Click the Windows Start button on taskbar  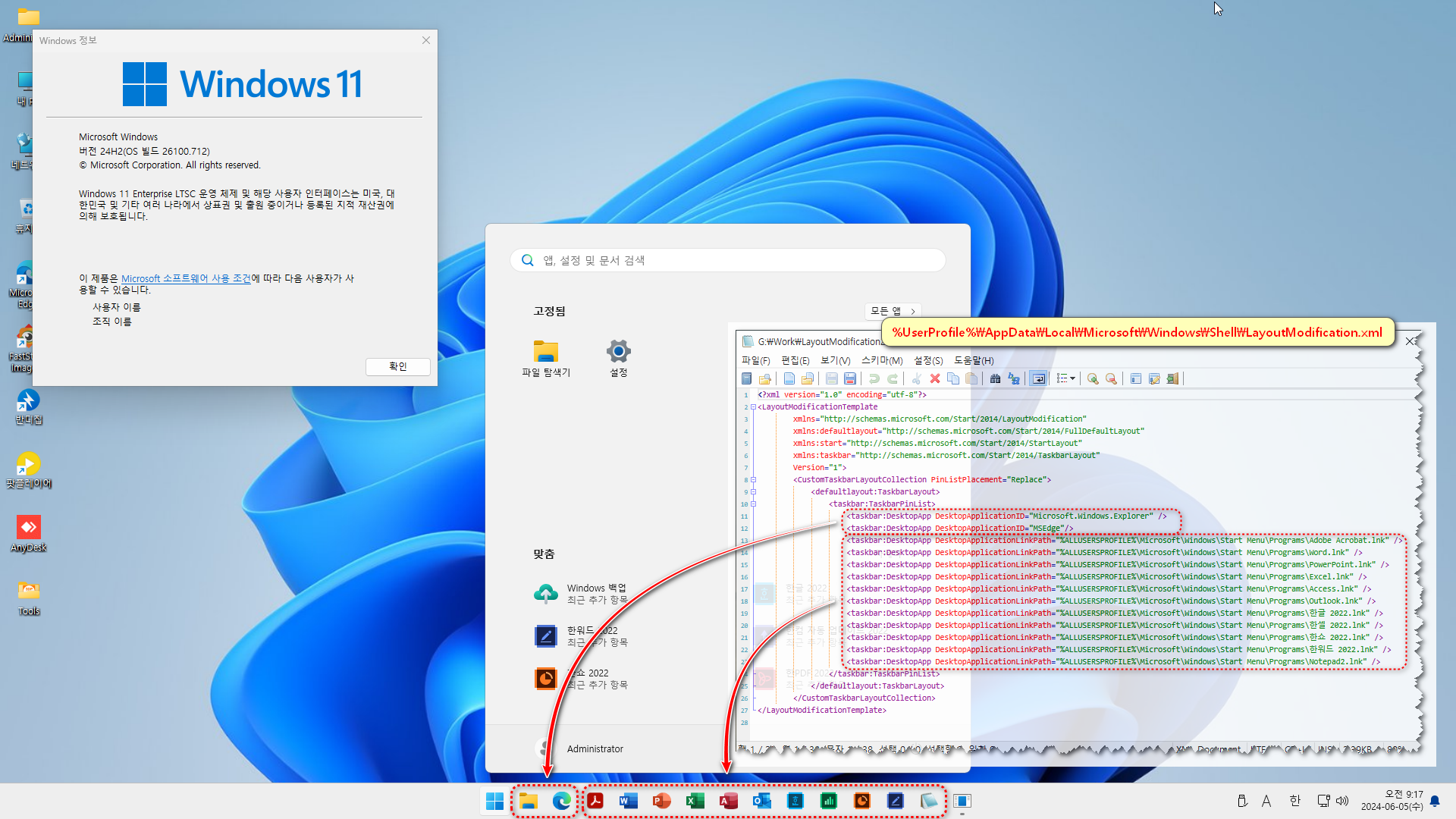coord(495,801)
